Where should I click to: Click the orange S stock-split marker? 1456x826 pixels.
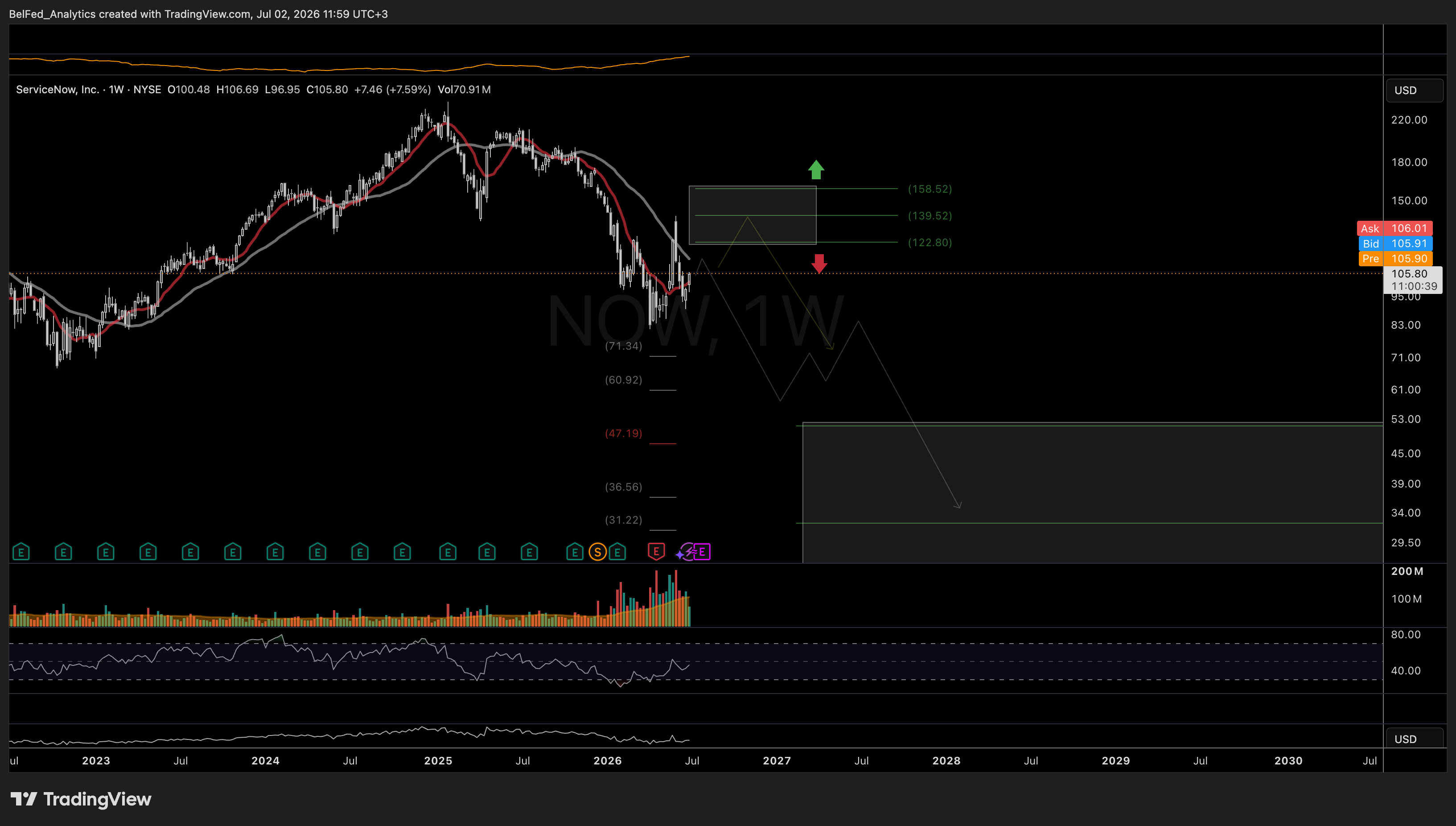click(597, 551)
